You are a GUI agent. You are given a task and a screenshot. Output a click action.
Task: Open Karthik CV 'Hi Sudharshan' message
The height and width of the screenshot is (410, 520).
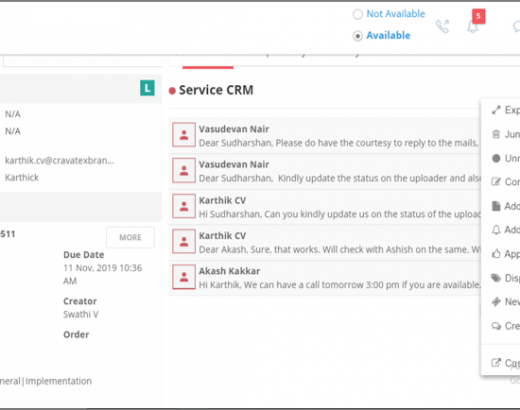click(x=325, y=207)
